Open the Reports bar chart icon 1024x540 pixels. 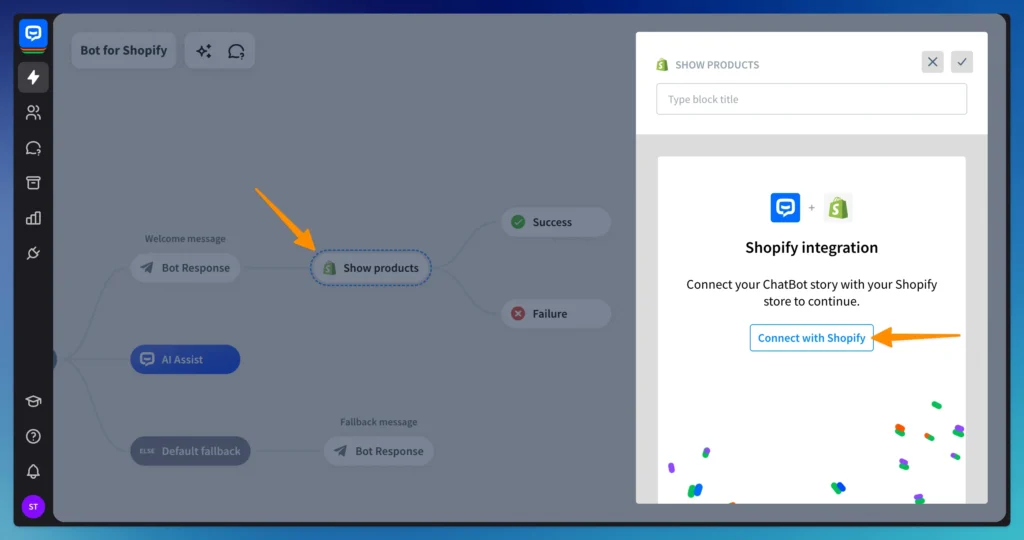pyautogui.click(x=33, y=218)
